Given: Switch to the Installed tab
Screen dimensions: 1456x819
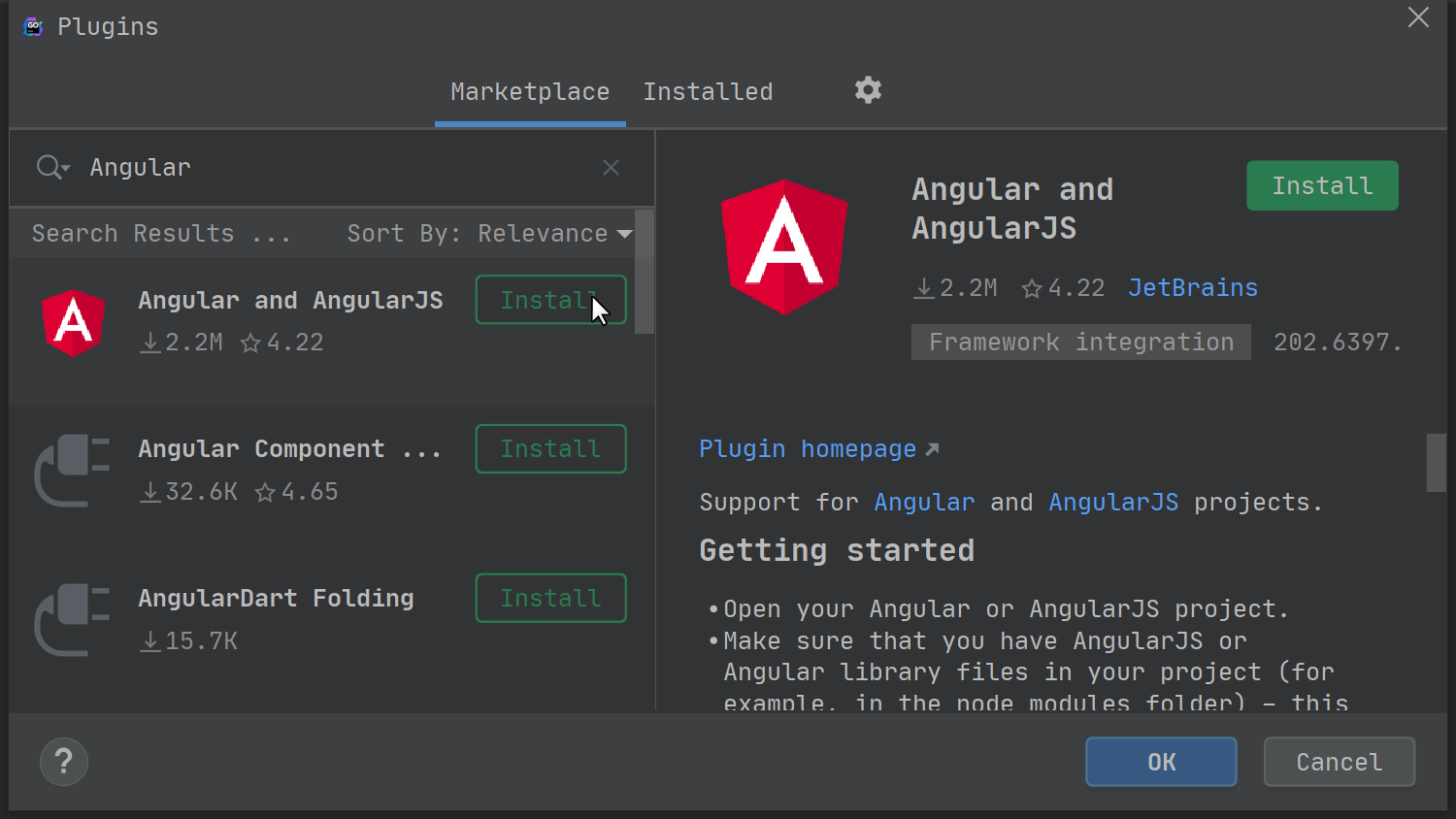Looking at the screenshot, I should pyautogui.click(x=708, y=92).
